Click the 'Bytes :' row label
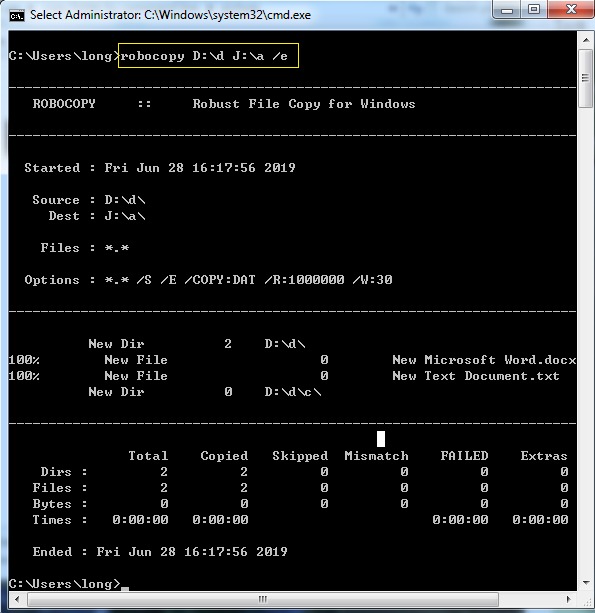The image size is (595, 613). [60, 504]
